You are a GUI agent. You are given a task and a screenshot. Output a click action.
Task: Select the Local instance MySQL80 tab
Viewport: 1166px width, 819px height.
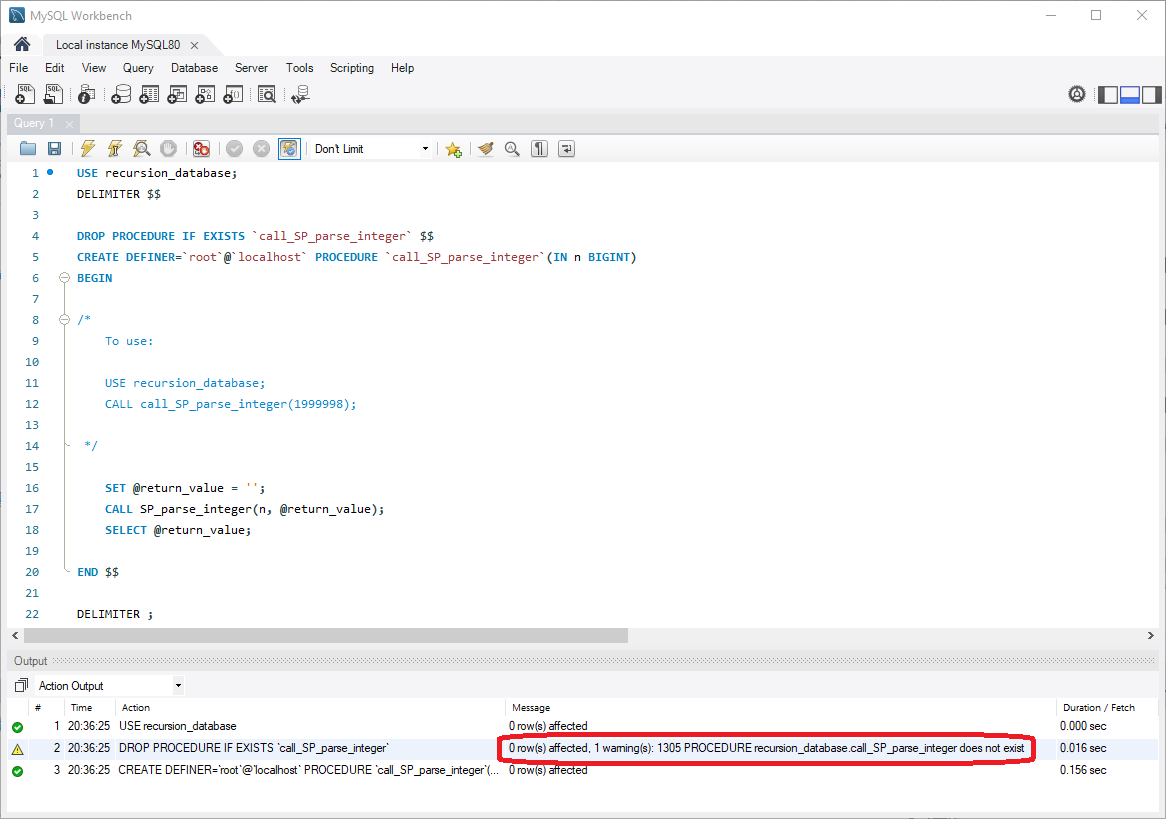click(x=117, y=45)
